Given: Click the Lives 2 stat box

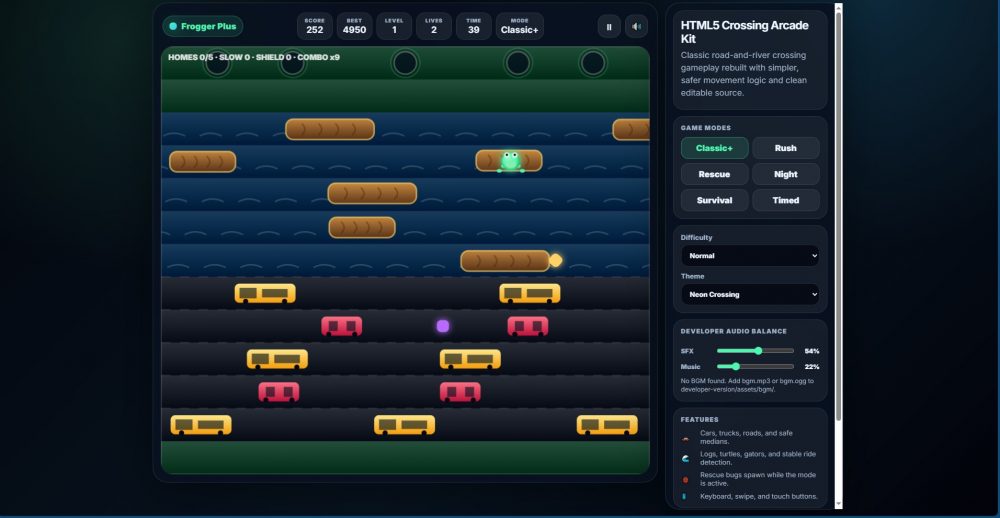Looking at the screenshot, I should 434,26.
